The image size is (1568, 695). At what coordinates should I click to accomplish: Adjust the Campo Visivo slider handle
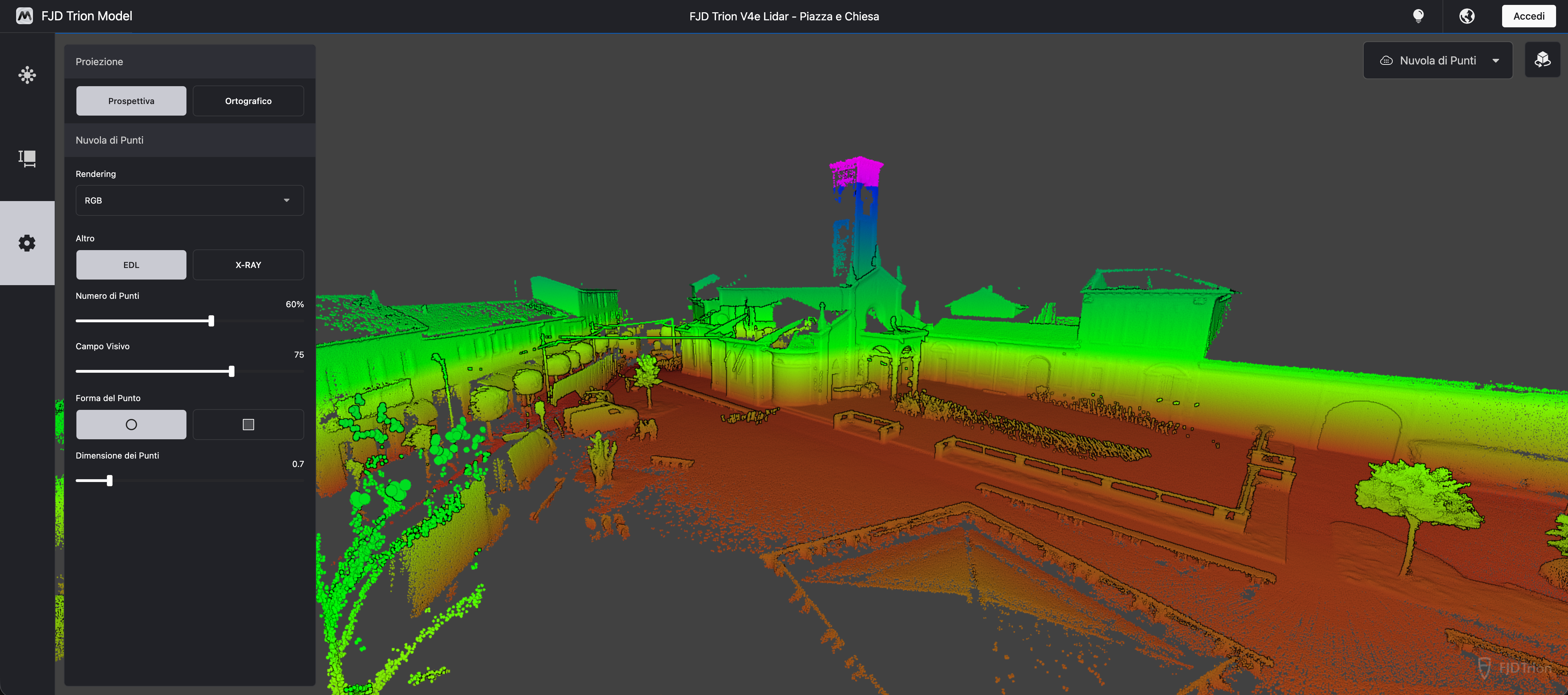pyautogui.click(x=231, y=371)
